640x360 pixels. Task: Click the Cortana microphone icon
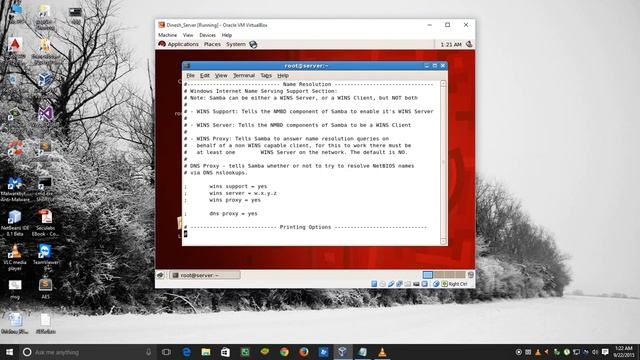pyautogui.click(x=149, y=352)
